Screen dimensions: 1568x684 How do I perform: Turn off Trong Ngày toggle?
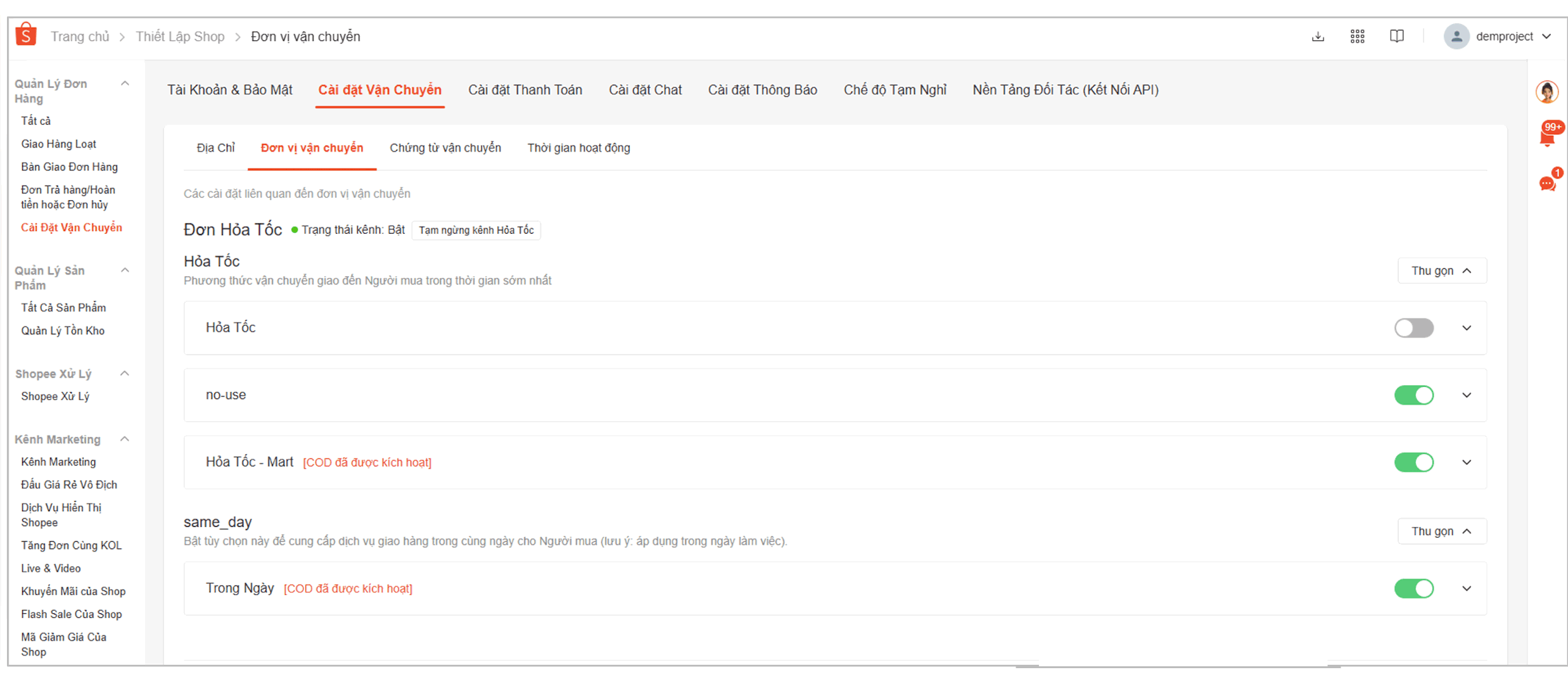point(1413,588)
